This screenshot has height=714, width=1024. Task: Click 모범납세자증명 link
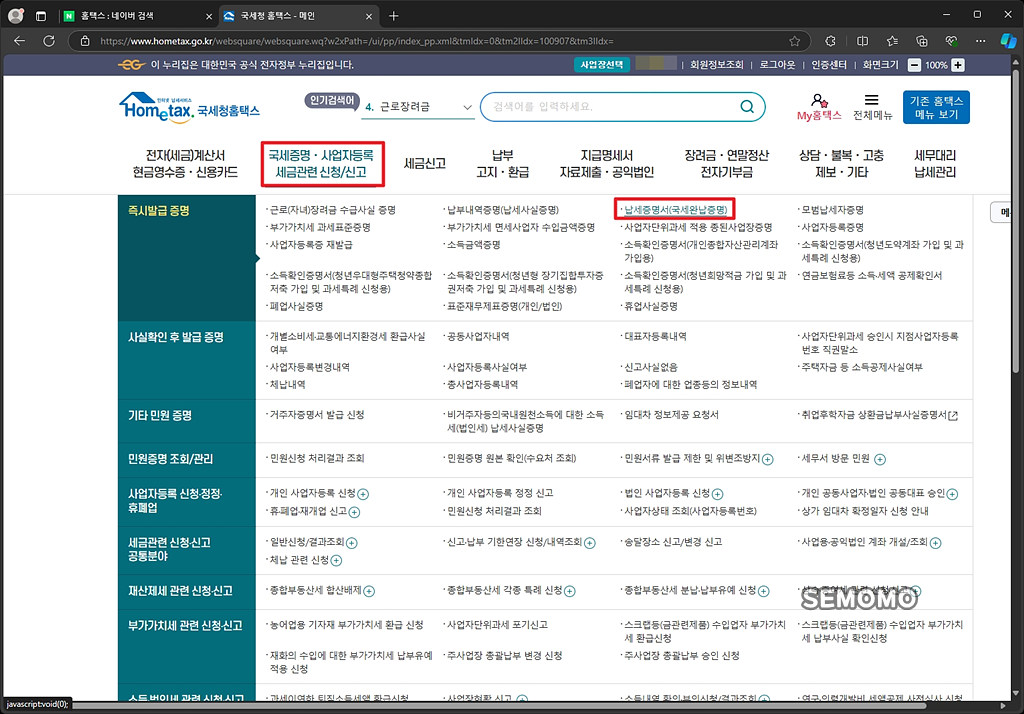tap(833, 210)
